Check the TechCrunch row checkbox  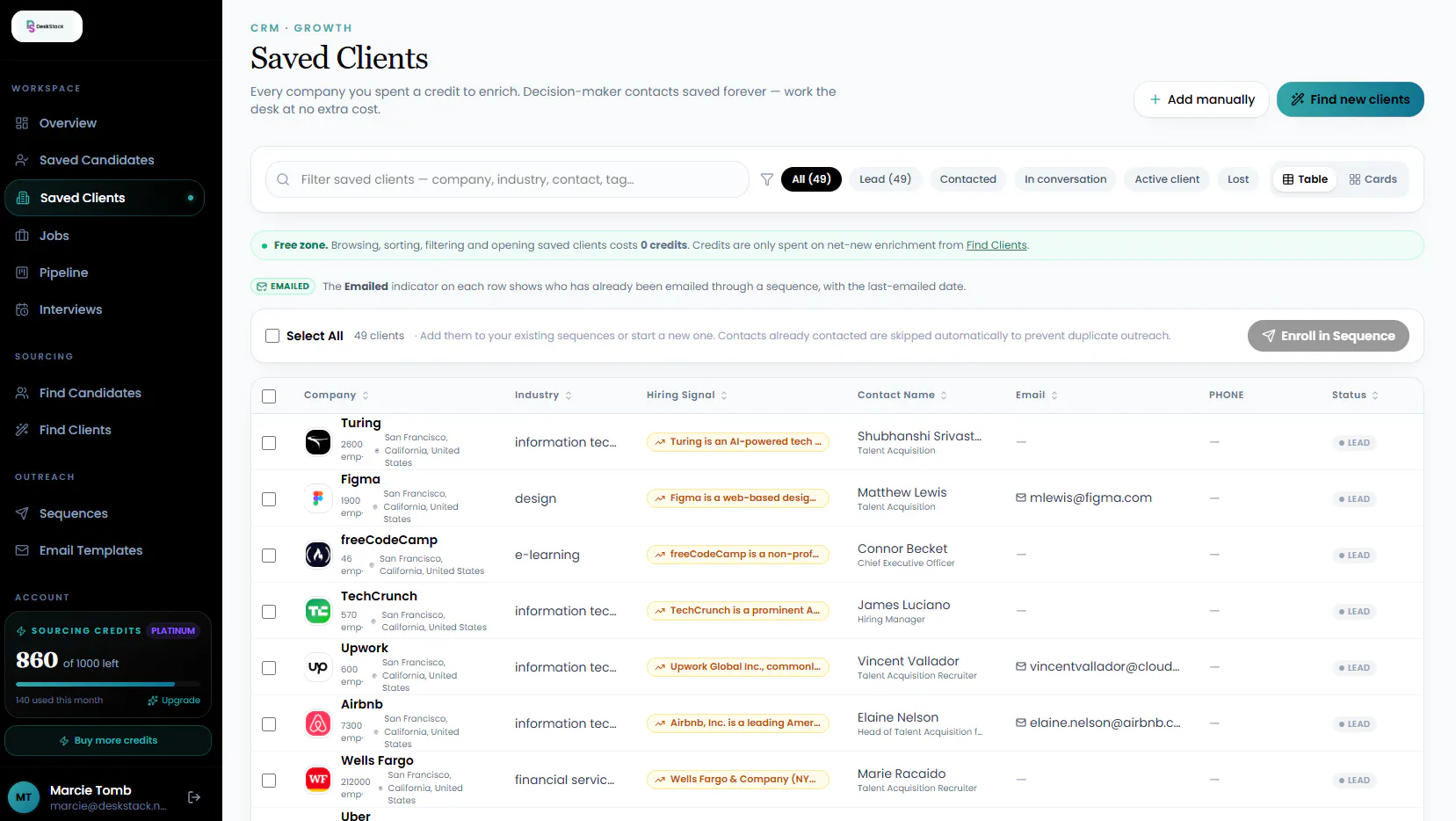269,612
